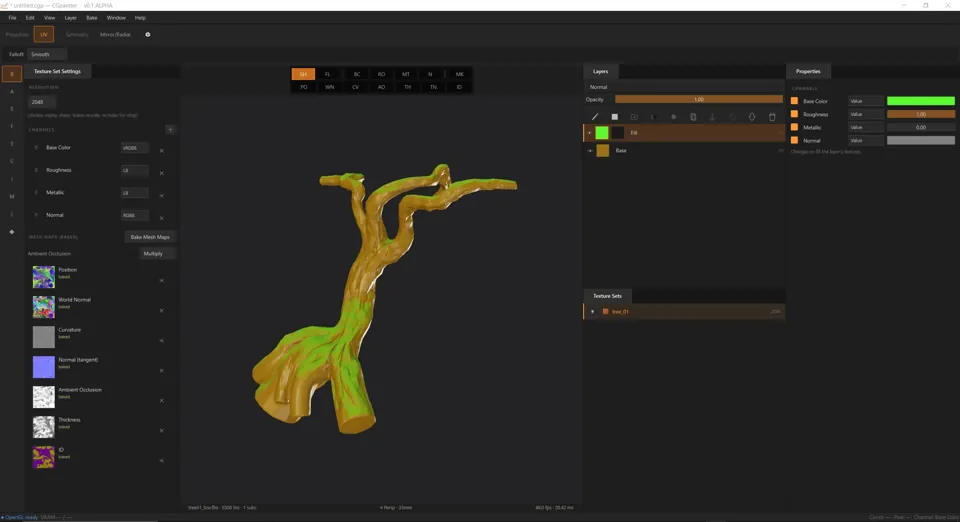The width and height of the screenshot is (960, 522).
Task: Toggle the Roughness channel checkbox in Properties
Action: [795, 114]
